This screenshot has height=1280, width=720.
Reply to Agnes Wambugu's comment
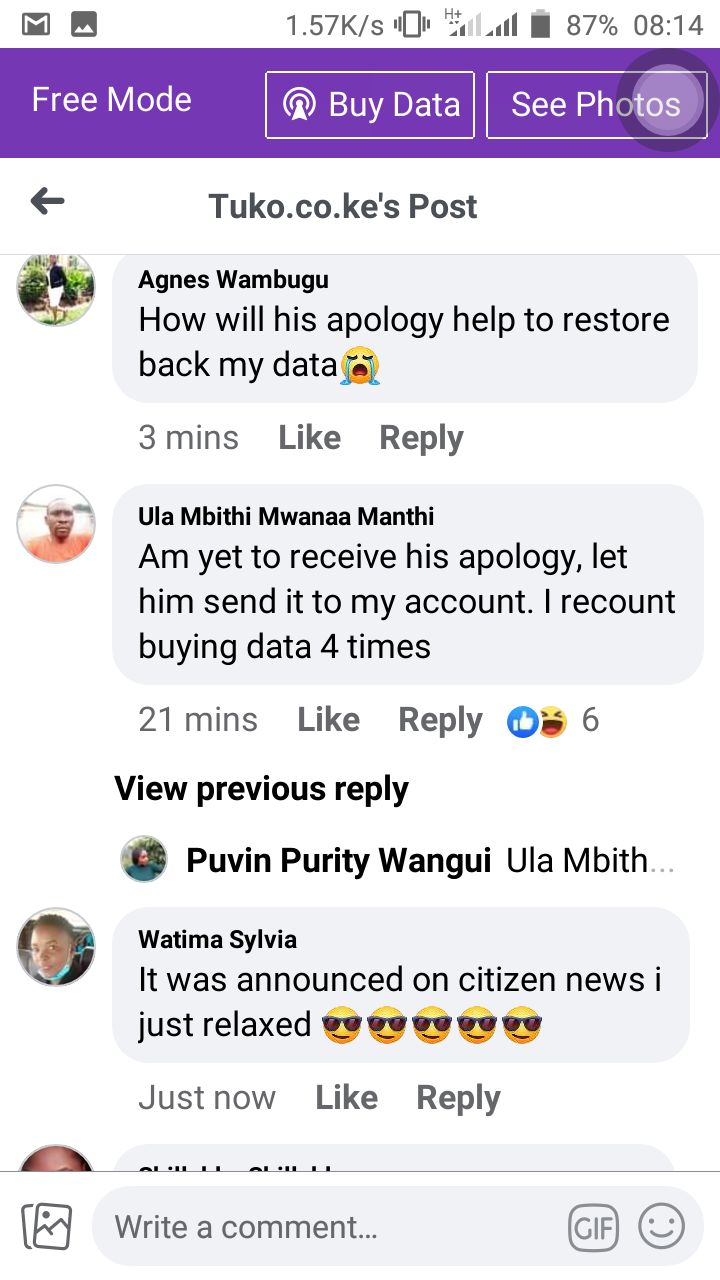click(x=421, y=438)
